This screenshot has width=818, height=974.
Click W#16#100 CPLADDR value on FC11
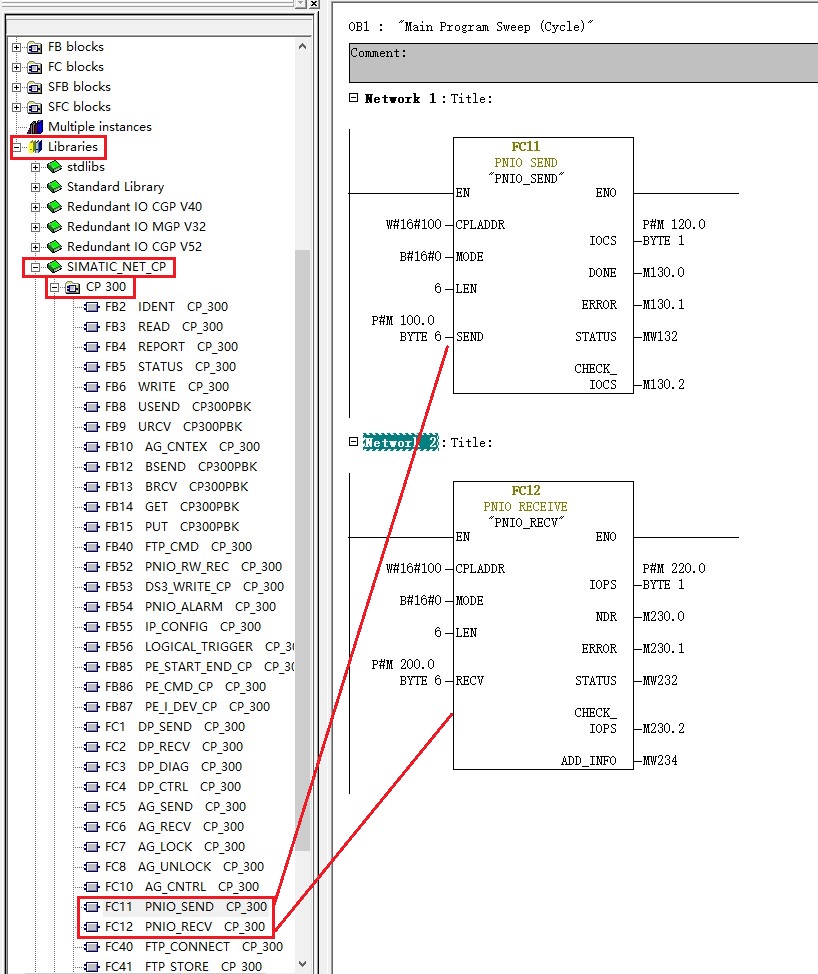pyautogui.click(x=413, y=225)
